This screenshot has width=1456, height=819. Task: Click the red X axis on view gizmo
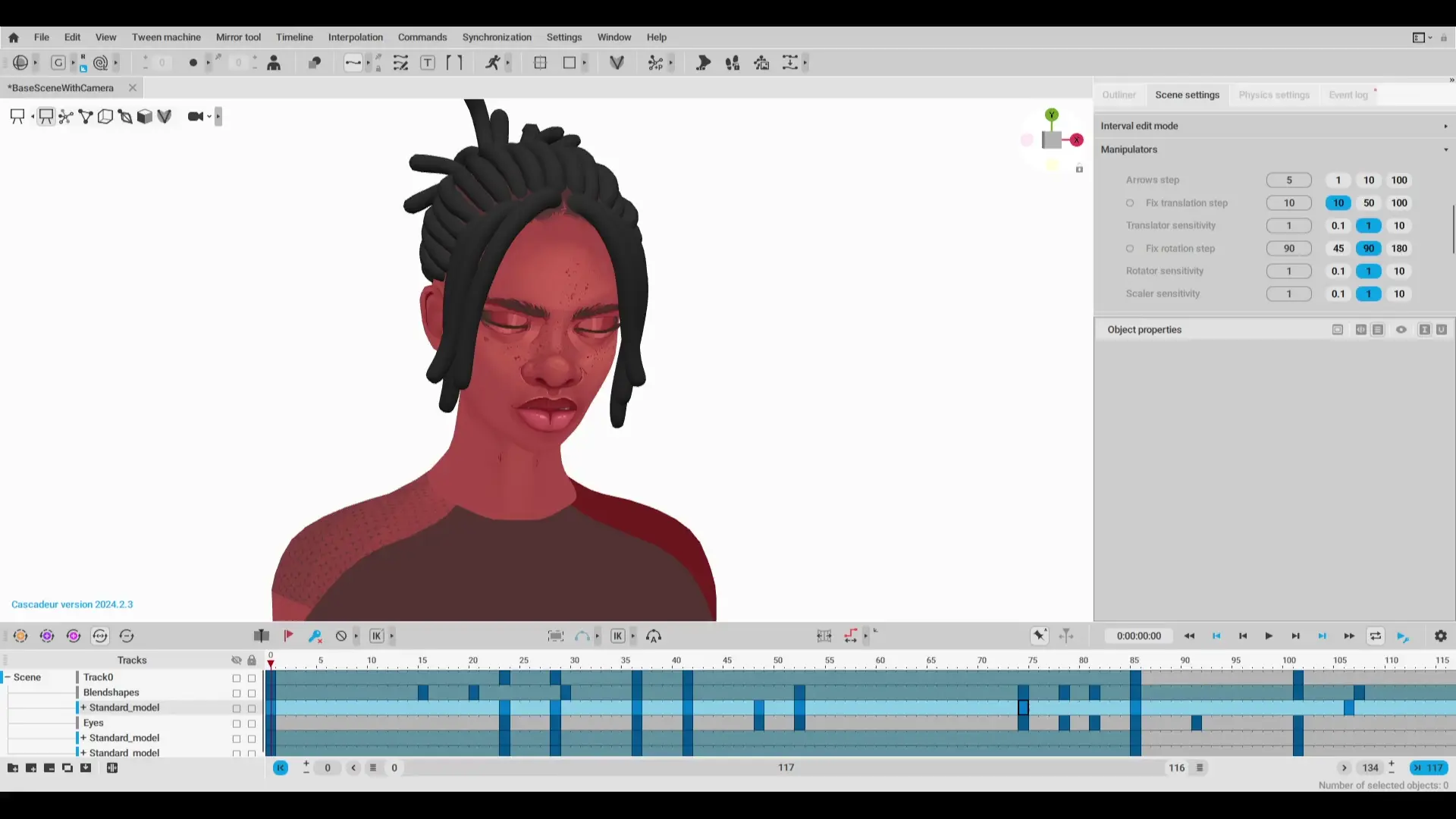pos(1077,140)
